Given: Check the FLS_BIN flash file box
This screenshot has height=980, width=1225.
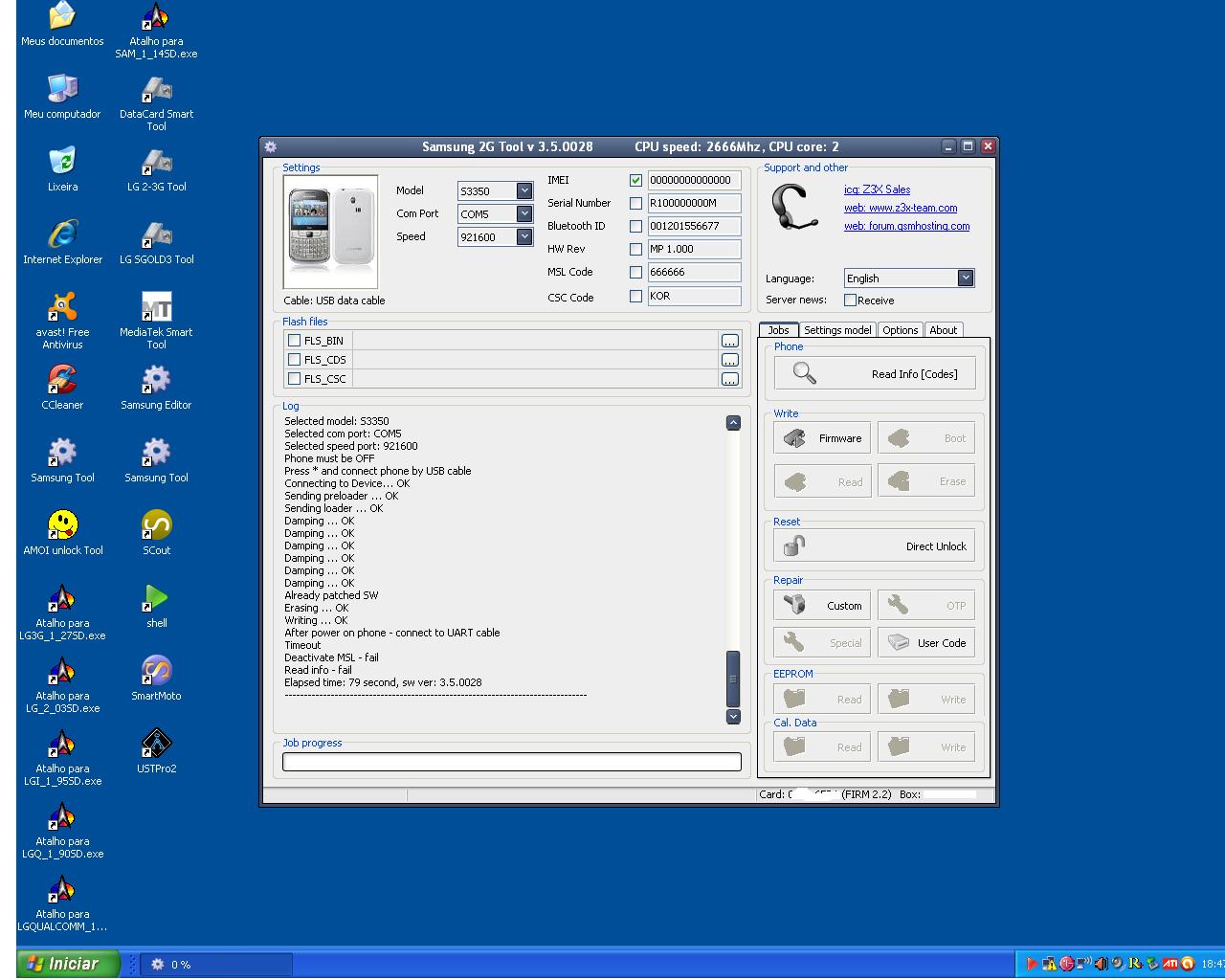Looking at the screenshot, I should point(295,340).
